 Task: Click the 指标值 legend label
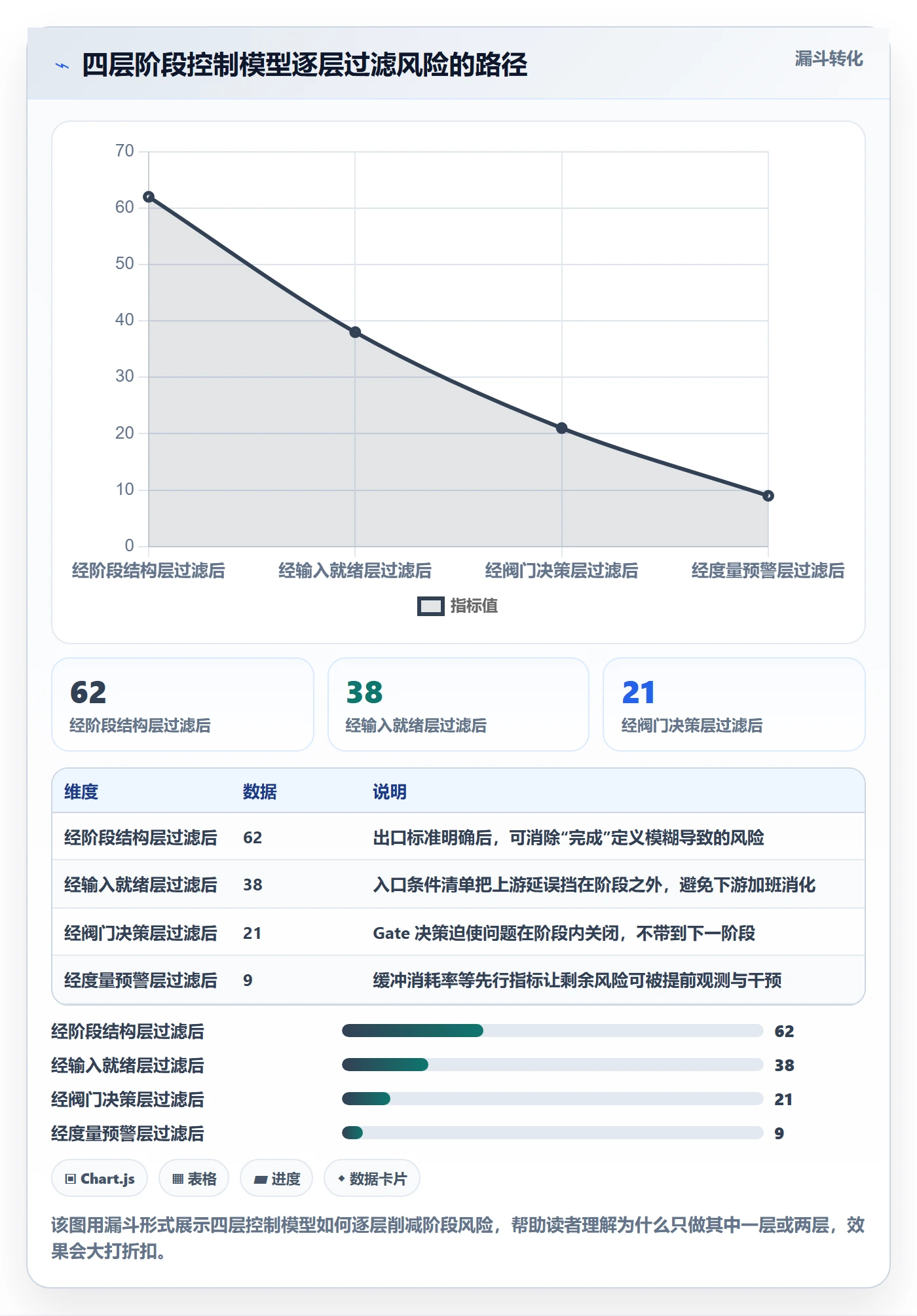[474, 606]
